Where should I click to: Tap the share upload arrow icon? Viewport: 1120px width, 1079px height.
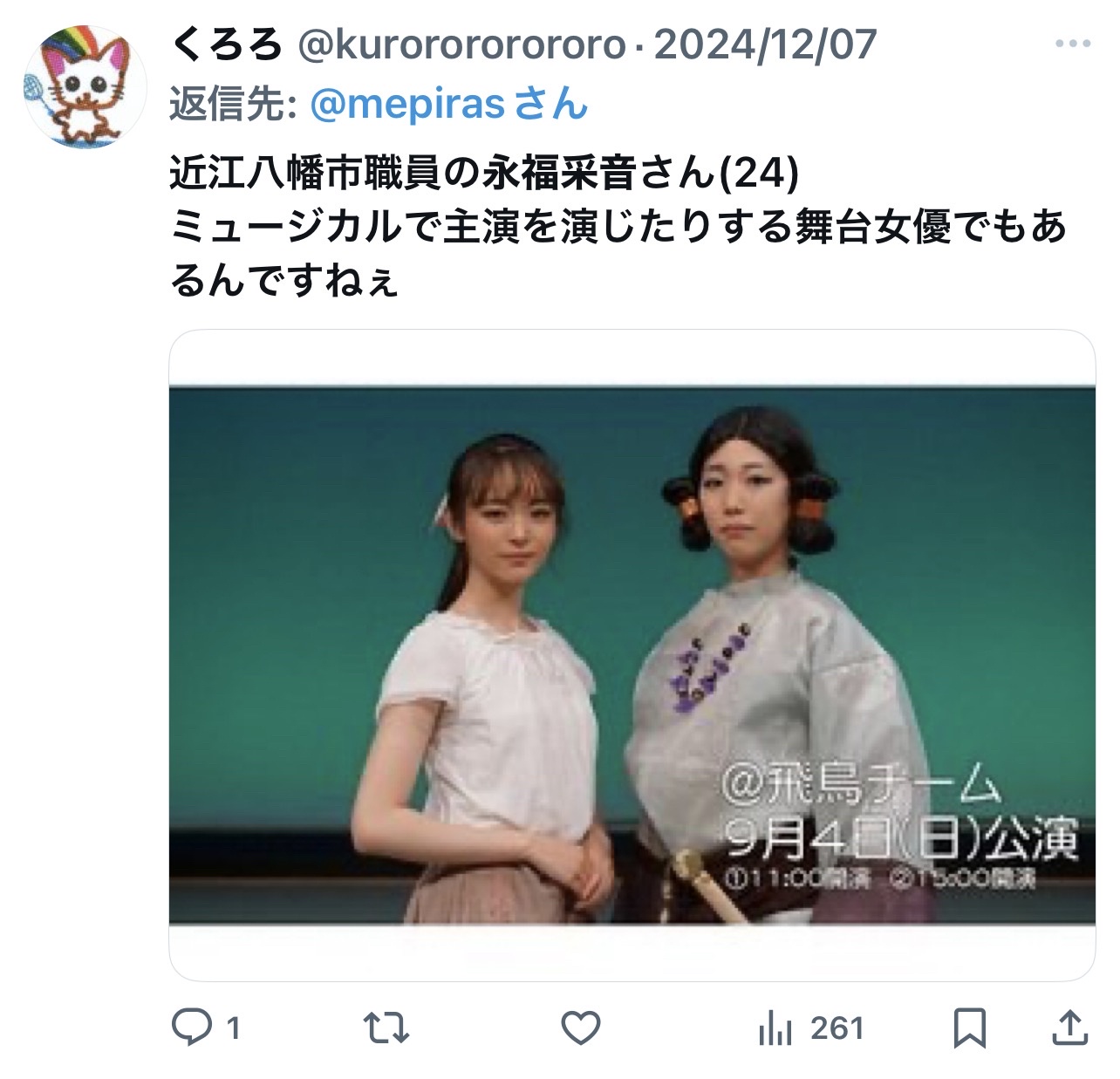point(1069,1028)
